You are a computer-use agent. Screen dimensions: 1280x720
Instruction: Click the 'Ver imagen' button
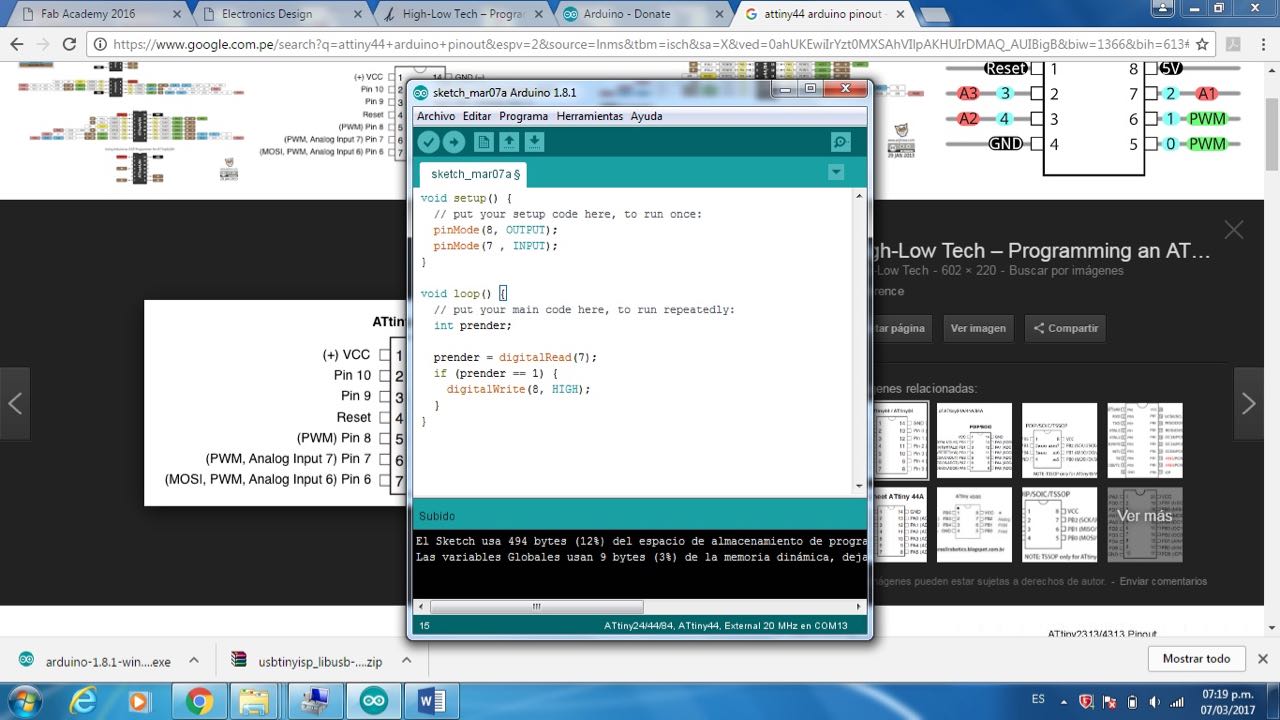point(976,328)
